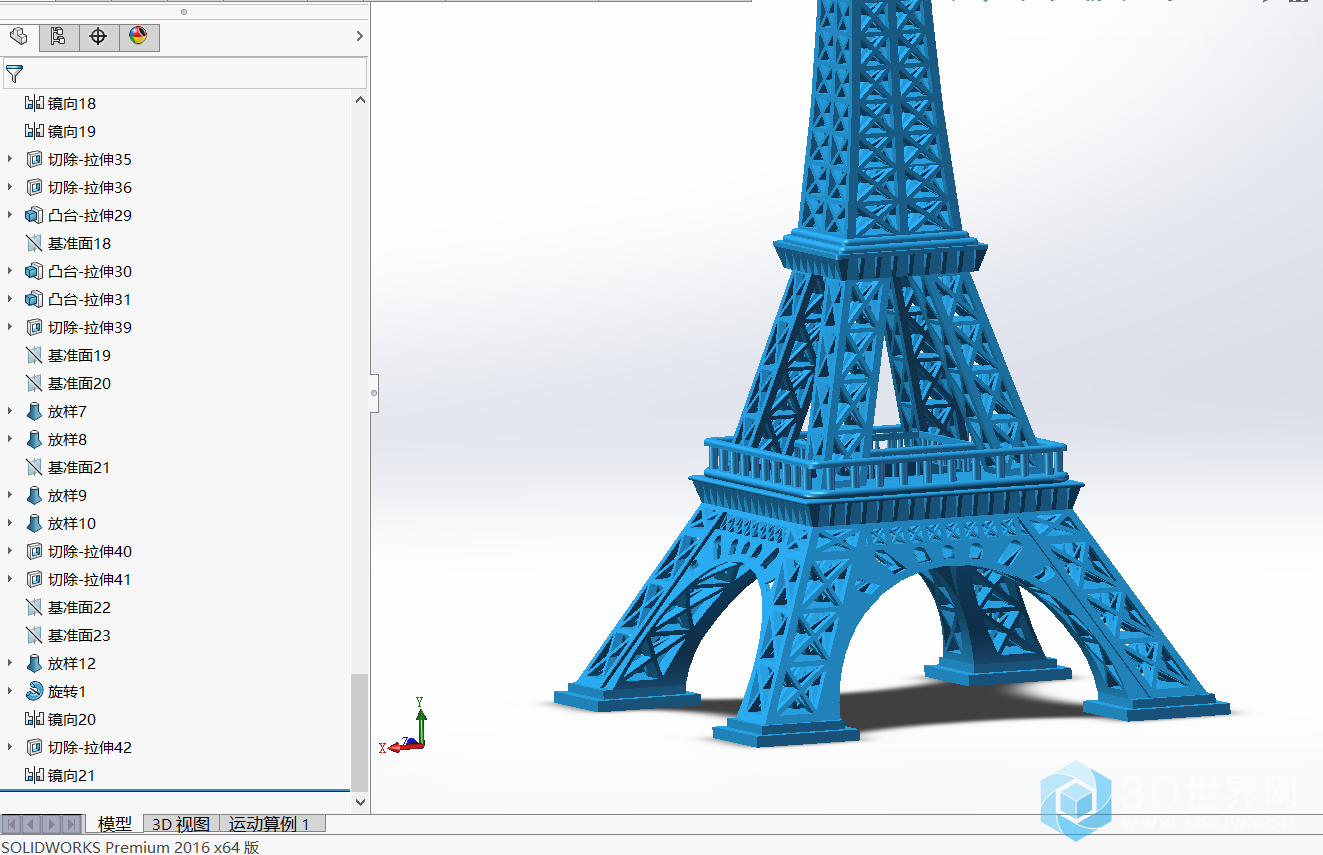Expand the 放样9 loft feature

tap(10, 495)
